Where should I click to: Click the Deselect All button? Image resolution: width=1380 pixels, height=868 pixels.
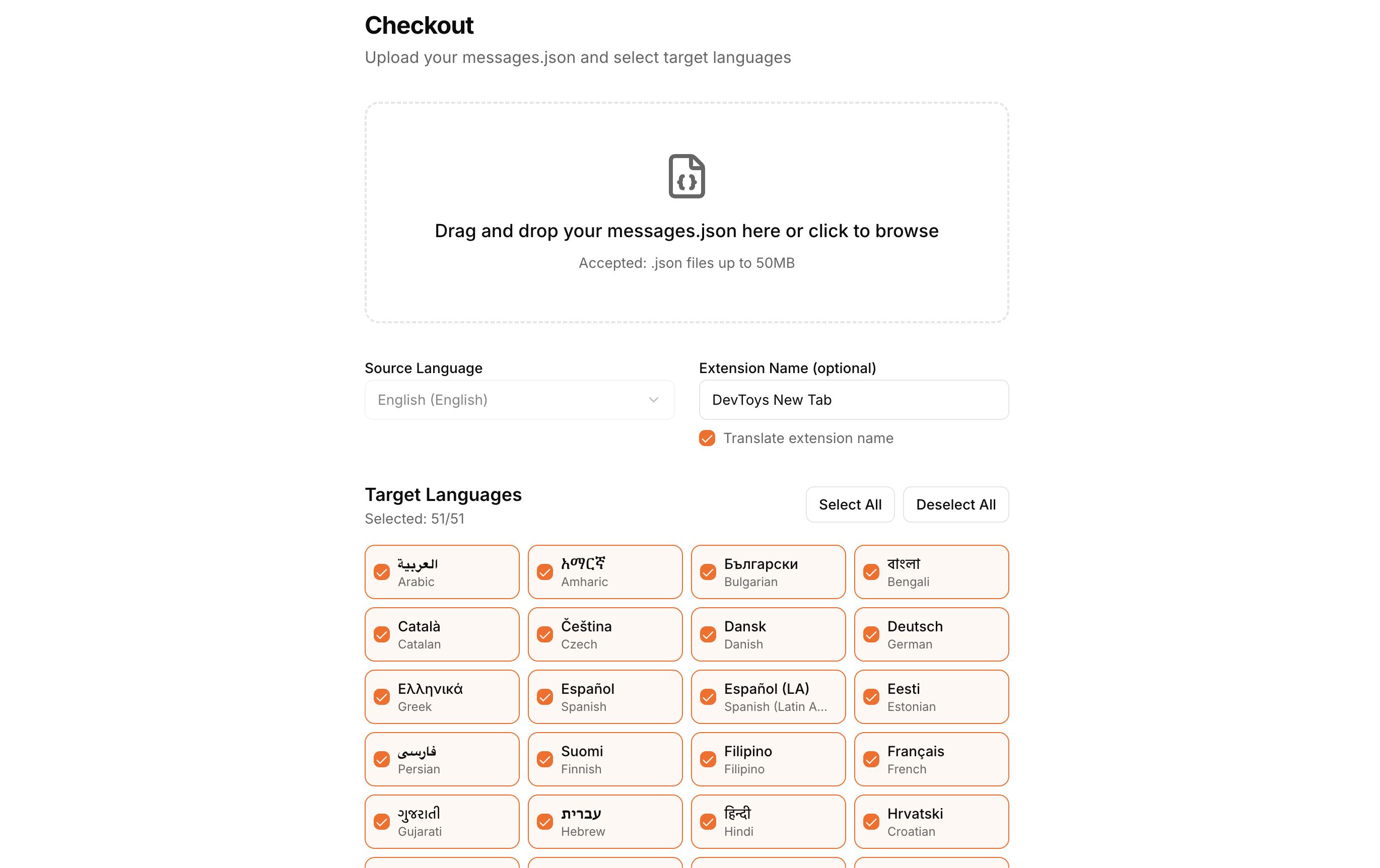click(x=955, y=504)
